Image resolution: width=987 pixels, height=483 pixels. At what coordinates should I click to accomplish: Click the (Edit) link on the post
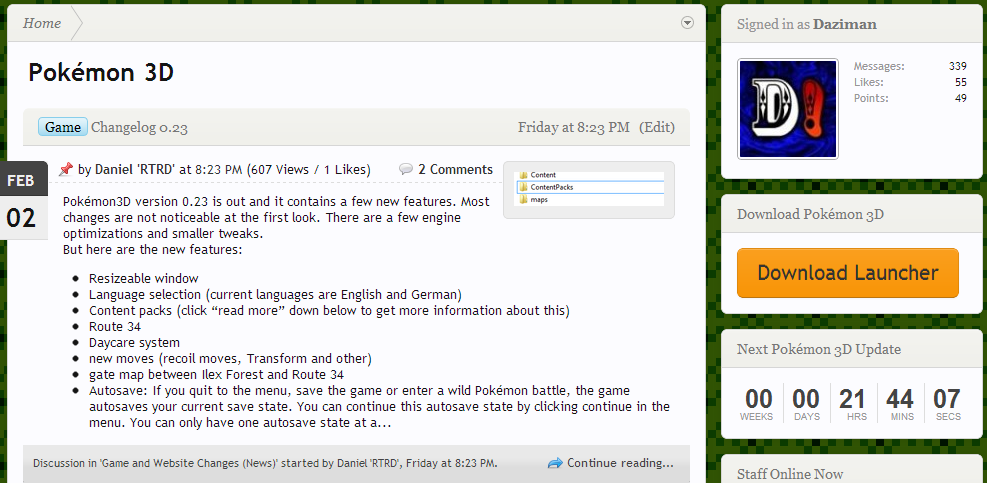pyautogui.click(x=657, y=127)
